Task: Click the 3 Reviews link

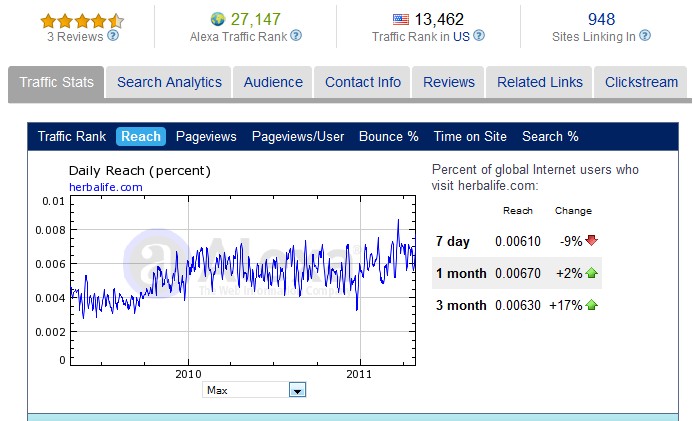Action: click(x=75, y=37)
